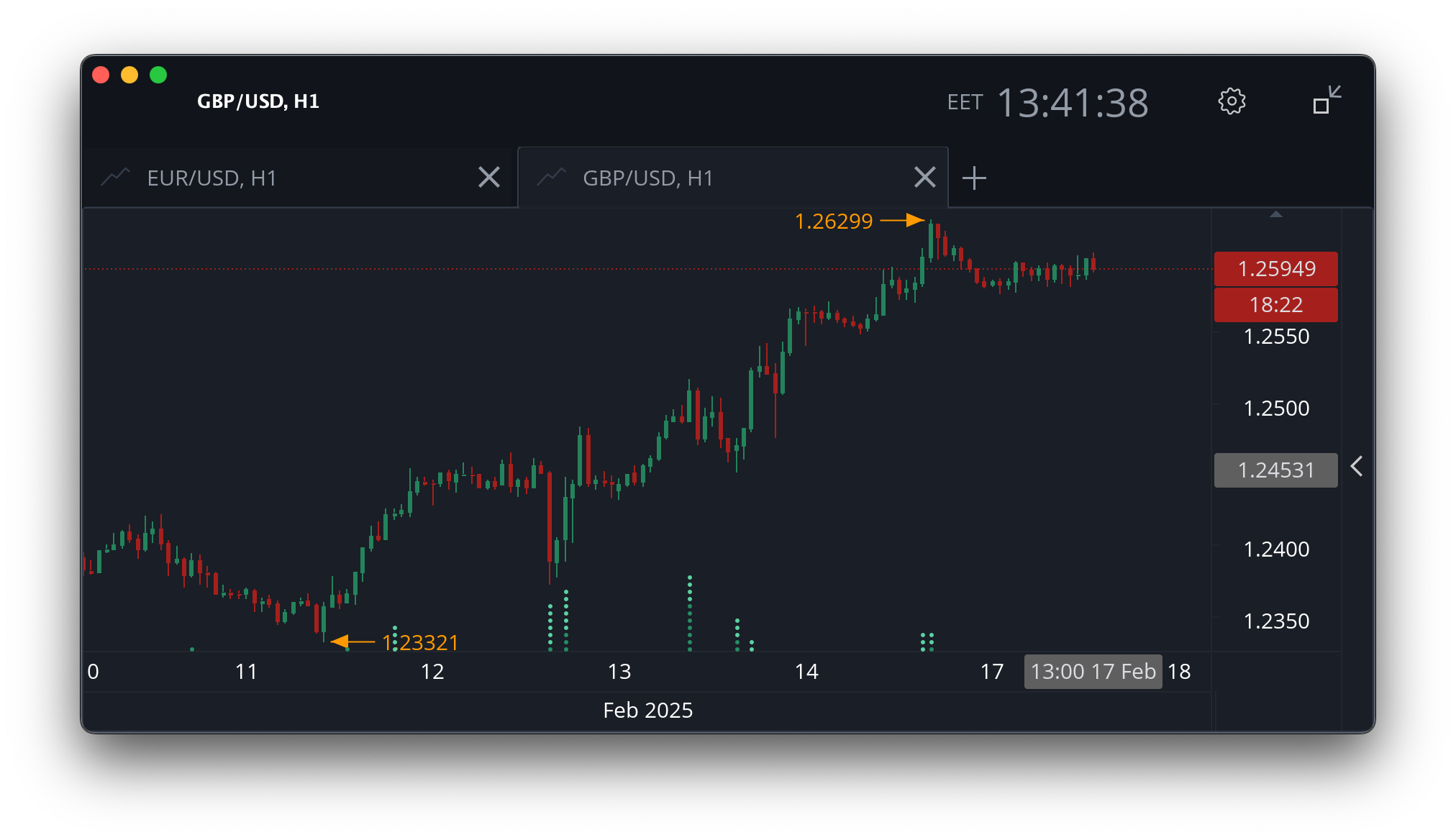This screenshot has width=1456, height=840.
Task: Expand side panel with left chevron
Action: point(1357,467)
